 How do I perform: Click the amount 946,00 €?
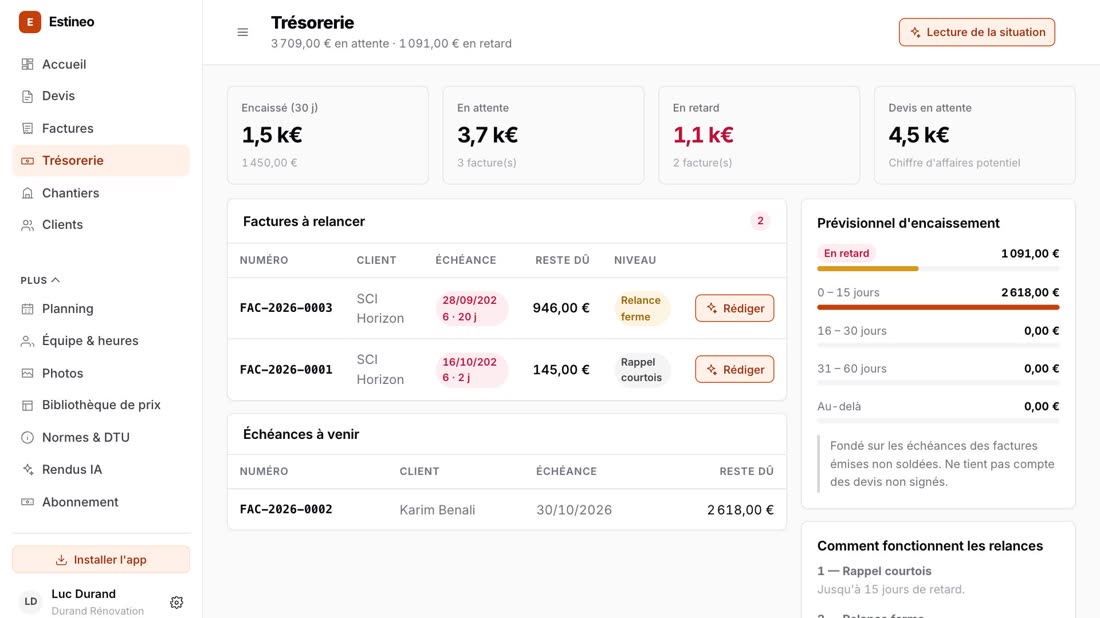pos(561,308)
